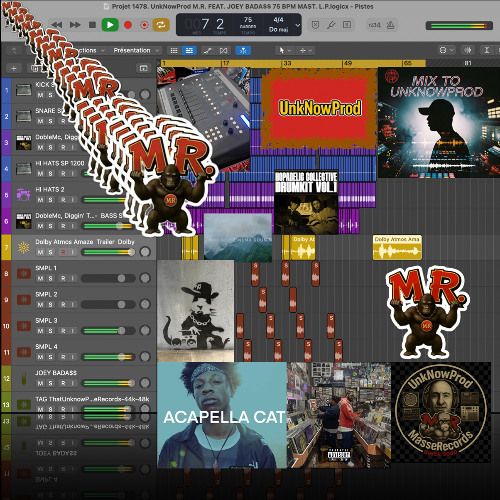Click the Dolby Atmos track starburst icon

(24, 247)
